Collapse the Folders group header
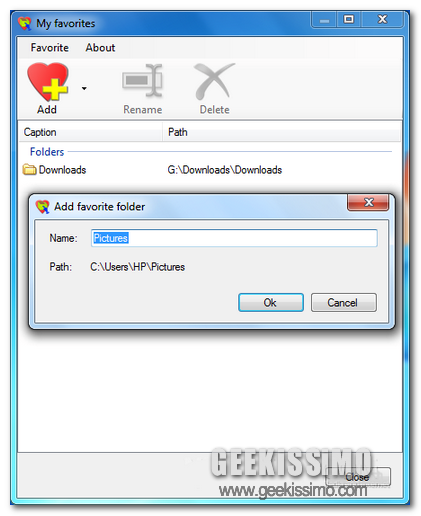 pyautogui.click(x=47, y=152)
